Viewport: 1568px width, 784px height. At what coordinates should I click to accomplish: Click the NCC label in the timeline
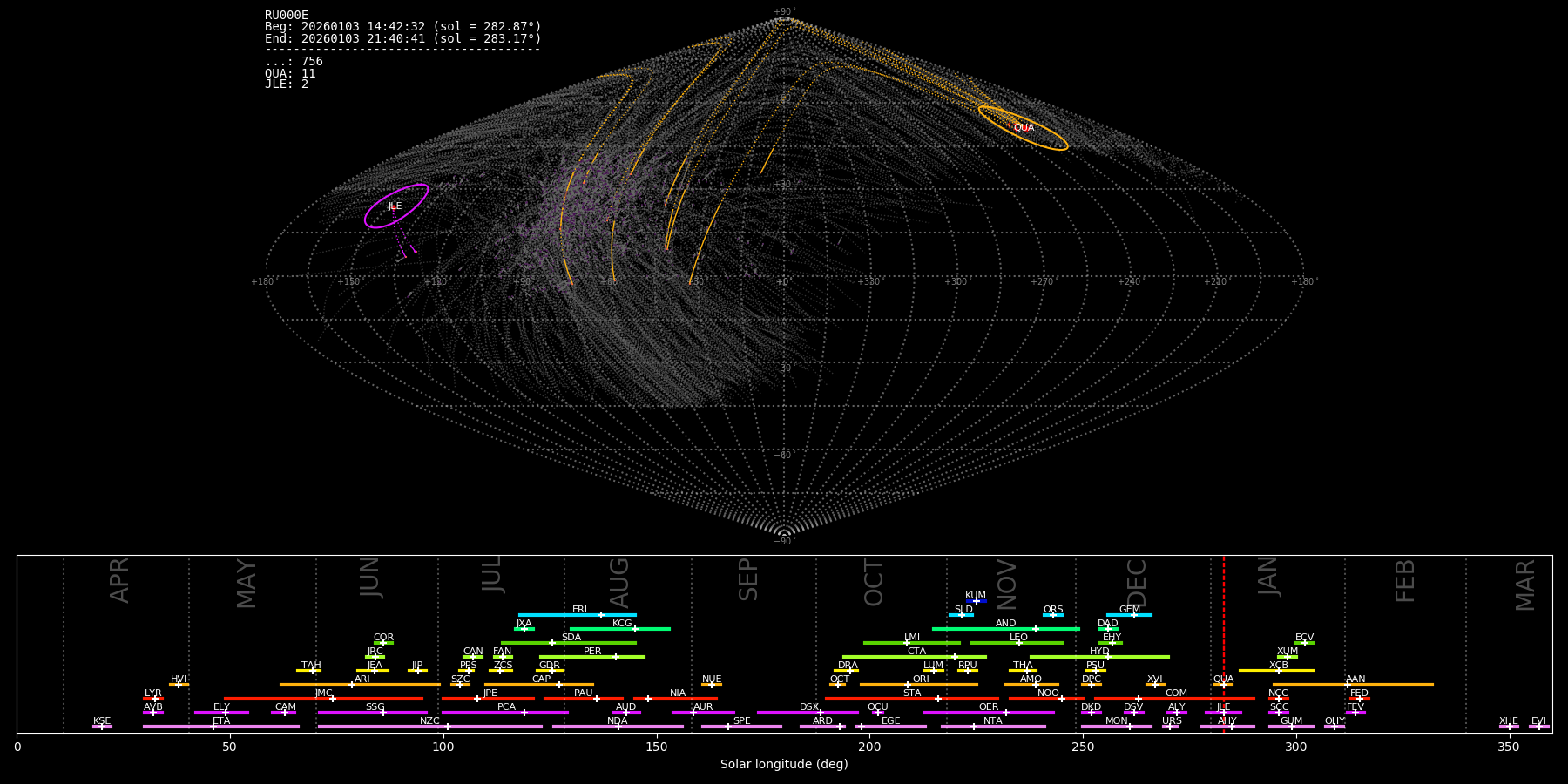[x=1278, y=693]
